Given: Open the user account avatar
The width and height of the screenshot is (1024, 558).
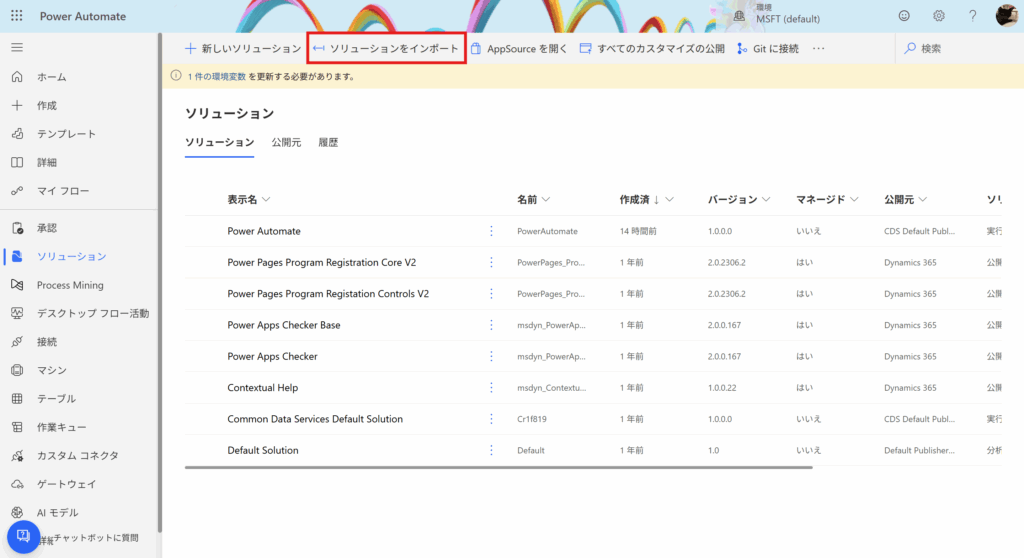Looking at the screenshot, I should tap(1006, 16).
